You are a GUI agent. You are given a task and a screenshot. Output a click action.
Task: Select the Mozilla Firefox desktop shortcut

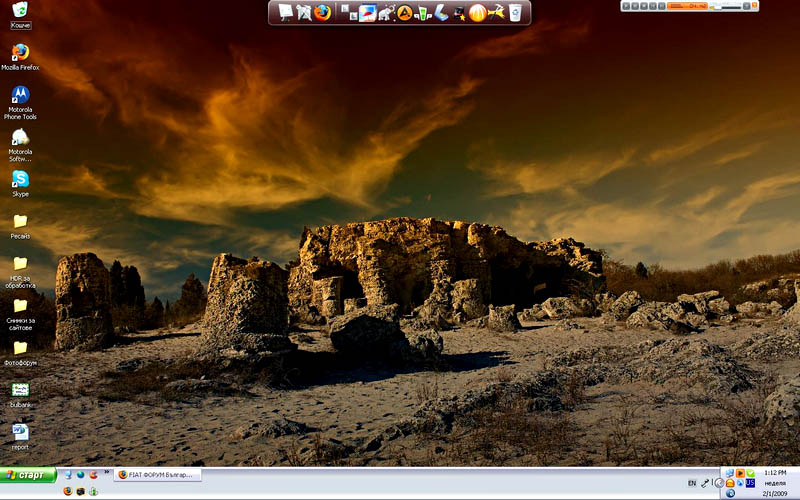(20, 57)
